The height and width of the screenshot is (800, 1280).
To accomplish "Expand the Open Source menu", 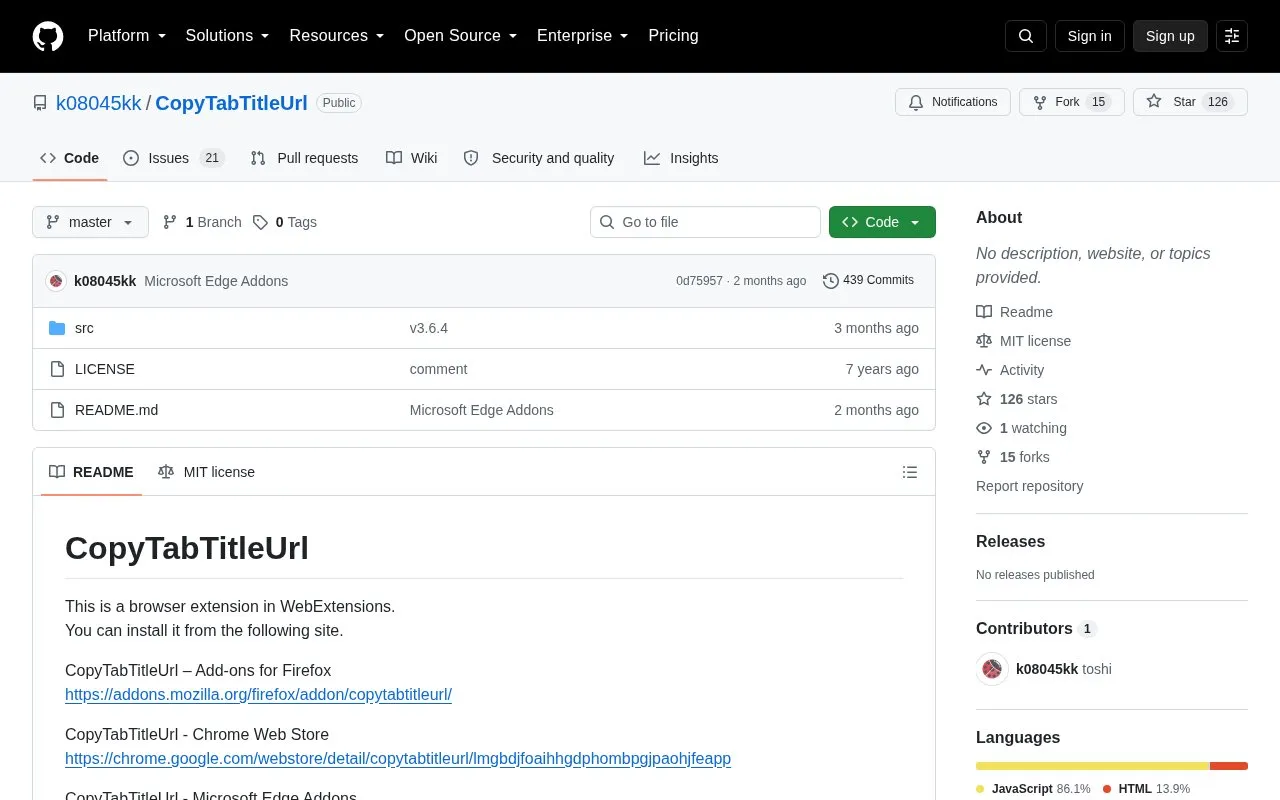I will 461,36.
